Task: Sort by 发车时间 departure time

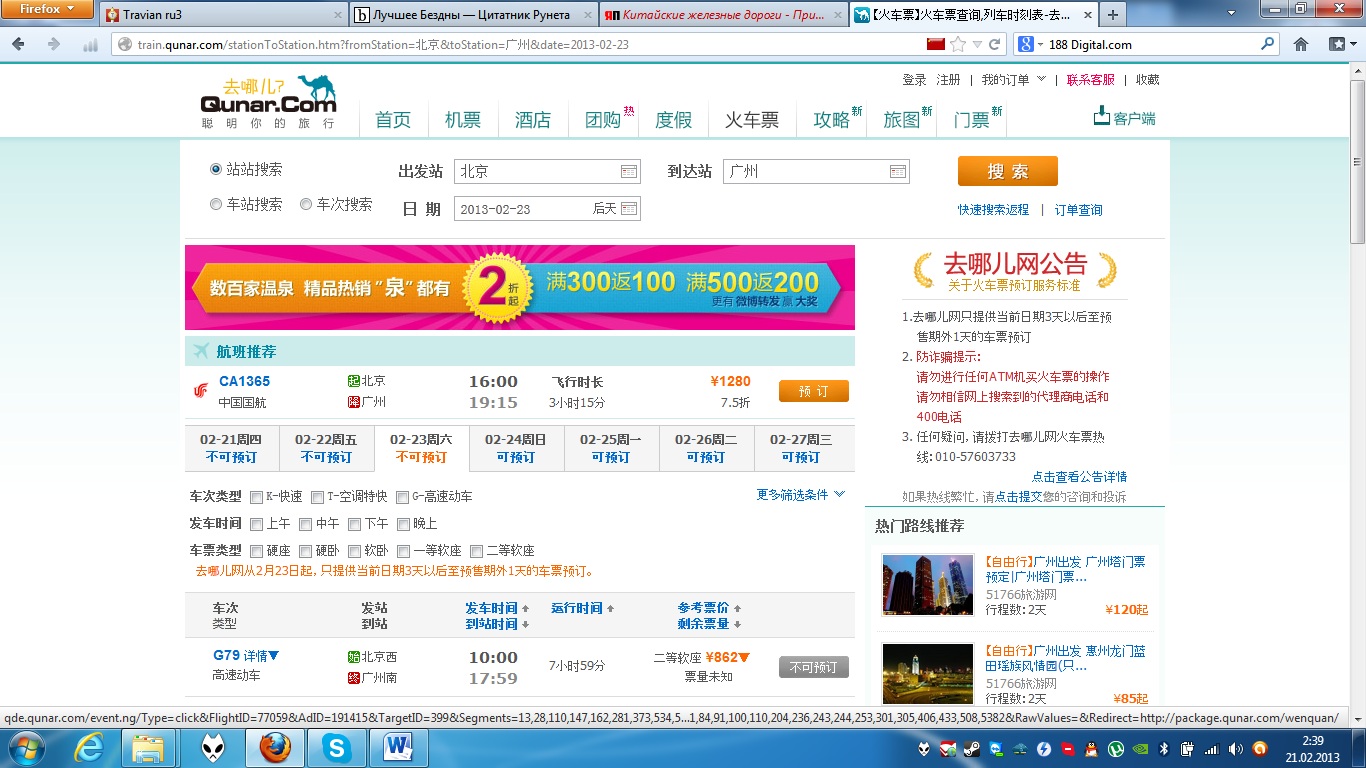Action: point(497,608)
